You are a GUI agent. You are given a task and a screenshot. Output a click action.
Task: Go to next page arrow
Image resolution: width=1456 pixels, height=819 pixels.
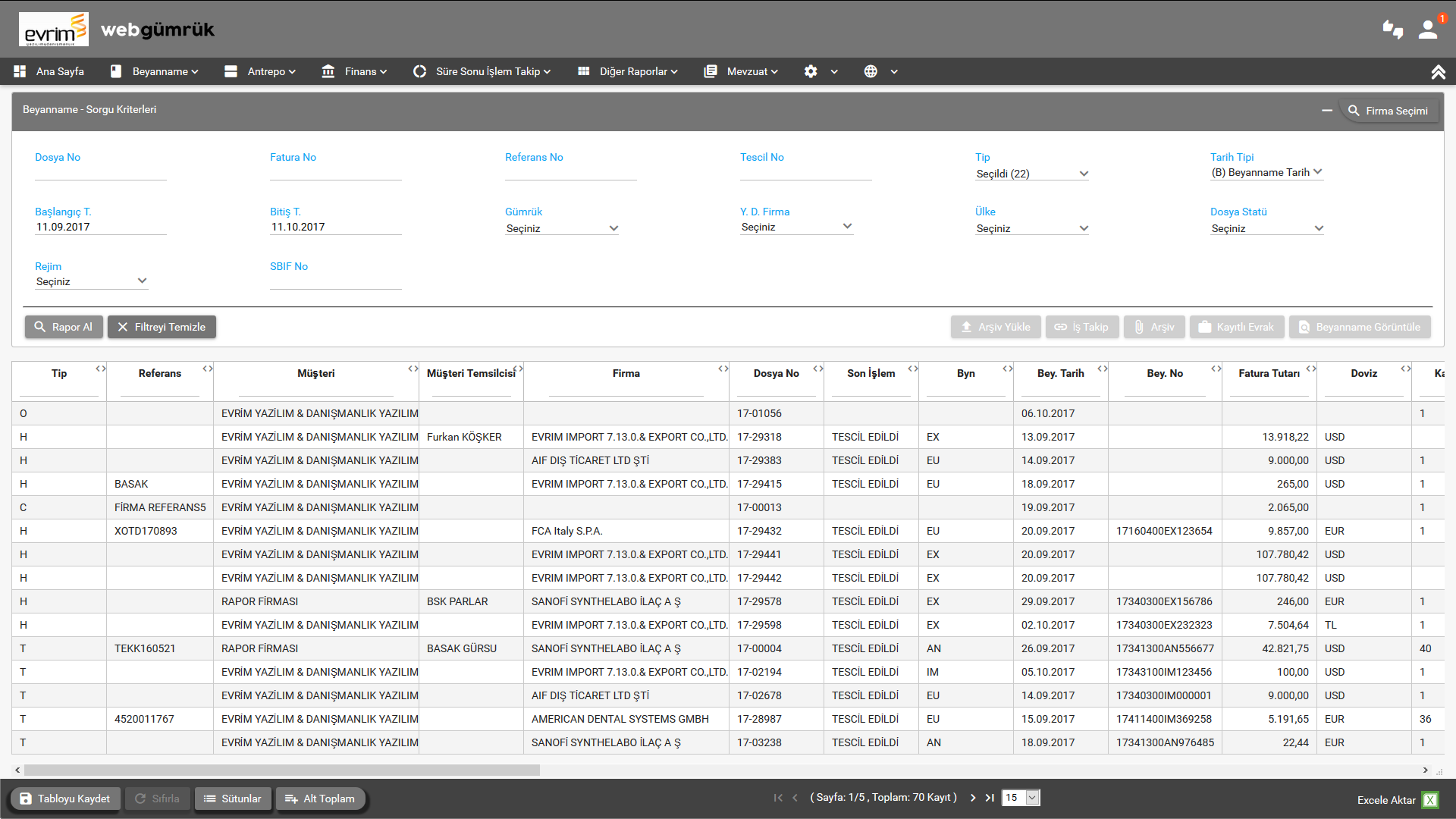click(973, 798)
